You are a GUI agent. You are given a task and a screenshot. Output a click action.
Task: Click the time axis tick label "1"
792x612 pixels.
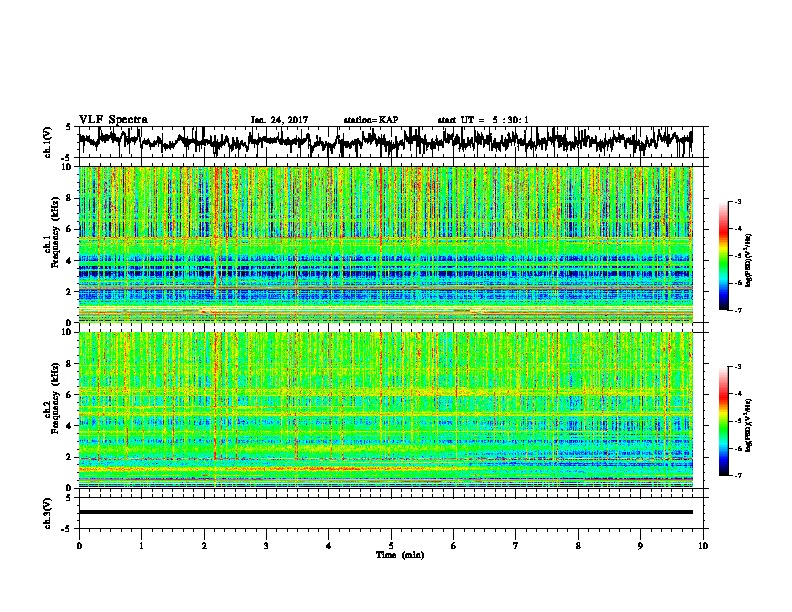click(x=141, y=546)
